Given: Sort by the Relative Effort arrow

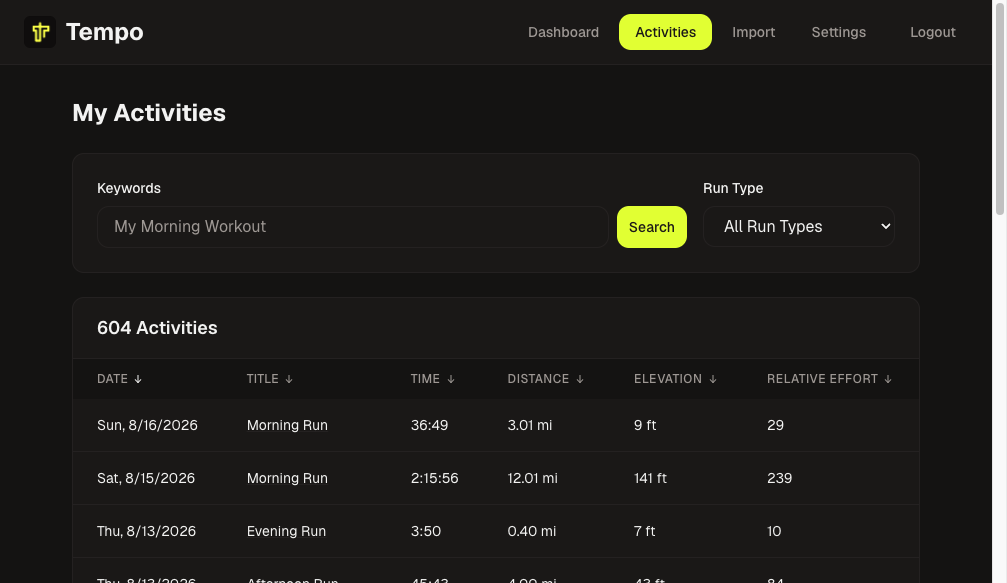Looking at the screenshot, I should tap(888, 379).
